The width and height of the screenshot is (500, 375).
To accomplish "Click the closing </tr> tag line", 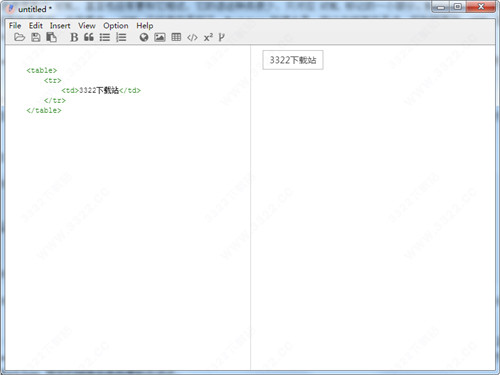I will pos(55,100).
